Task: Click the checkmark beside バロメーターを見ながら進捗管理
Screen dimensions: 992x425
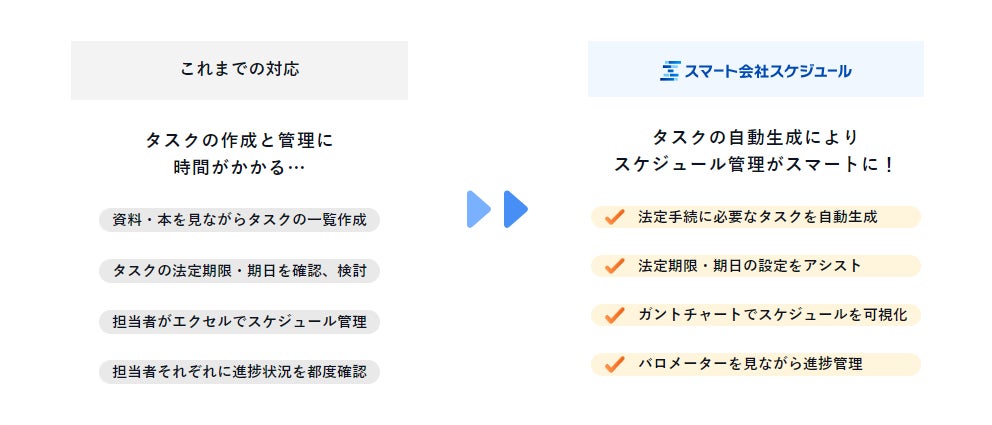Action: (x=615, y=363)
